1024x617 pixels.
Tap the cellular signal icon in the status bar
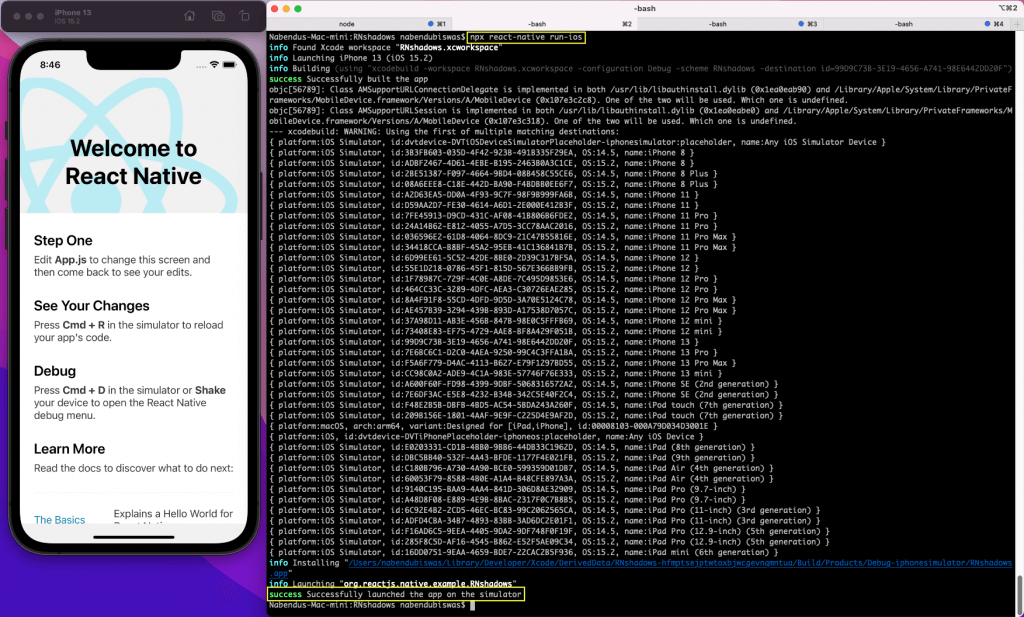point(202,66)
